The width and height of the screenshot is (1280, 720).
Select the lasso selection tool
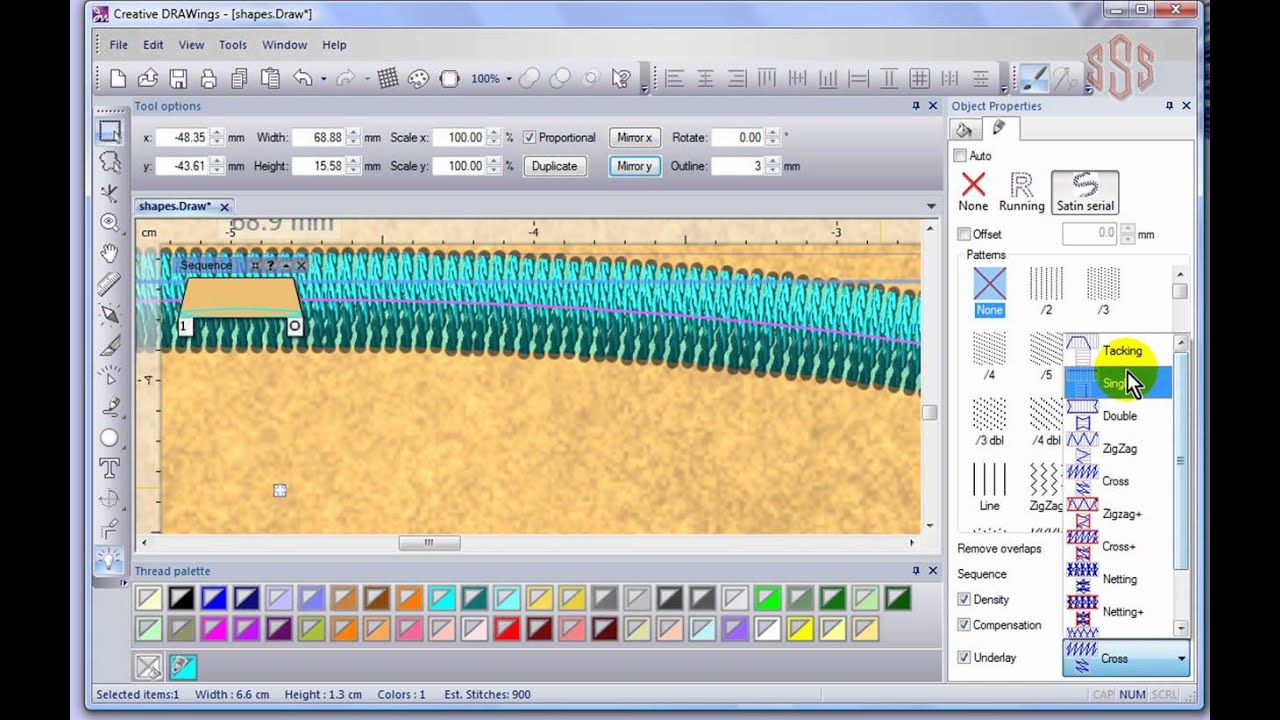(x=110, y=162)
